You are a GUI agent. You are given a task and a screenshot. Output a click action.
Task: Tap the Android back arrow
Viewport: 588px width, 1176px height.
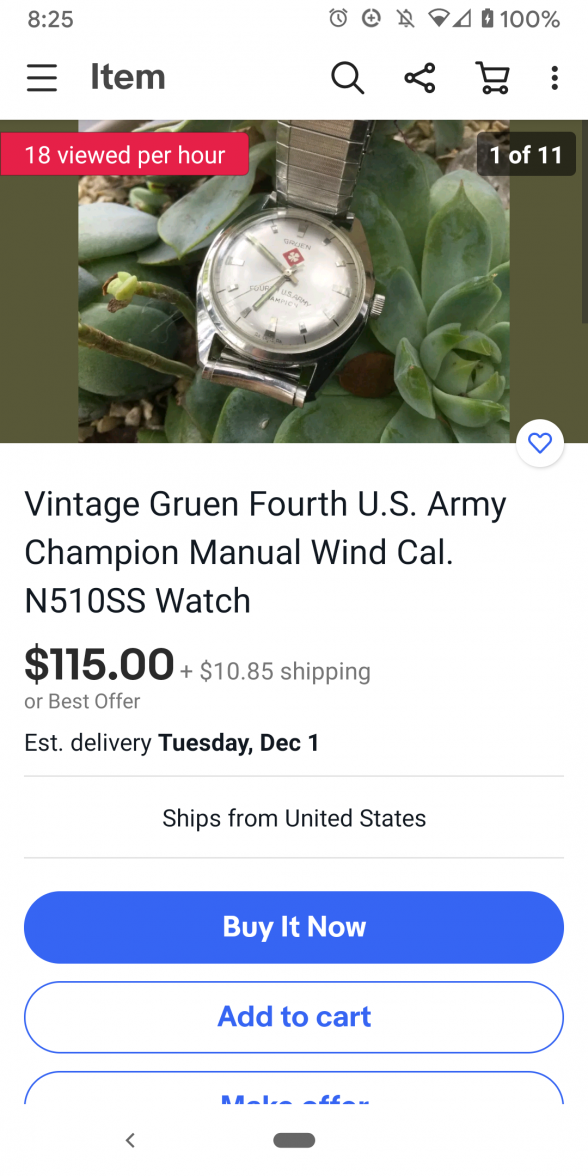click(x=130, y=1140)
